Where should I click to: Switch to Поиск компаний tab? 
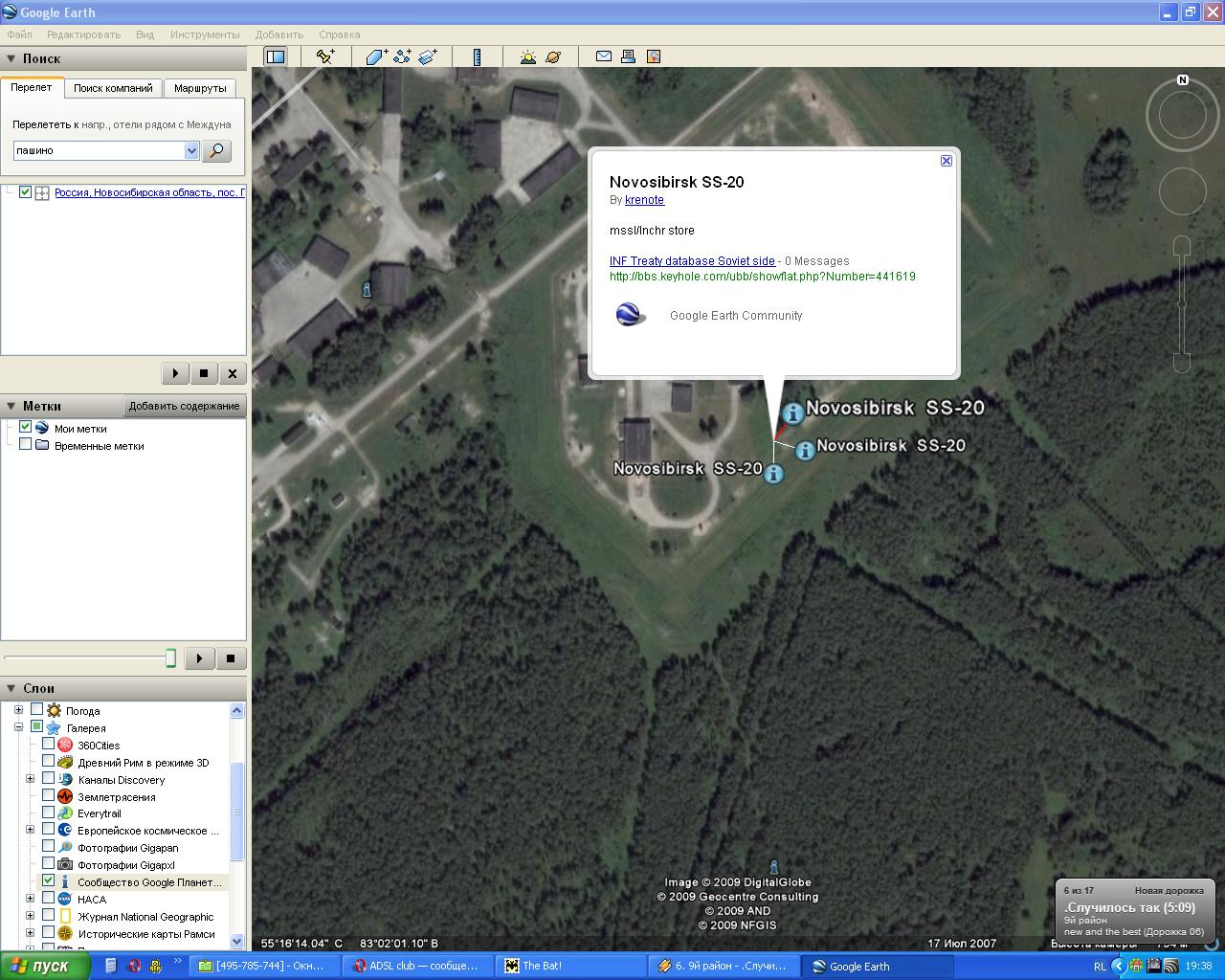(x=113, y=88)
